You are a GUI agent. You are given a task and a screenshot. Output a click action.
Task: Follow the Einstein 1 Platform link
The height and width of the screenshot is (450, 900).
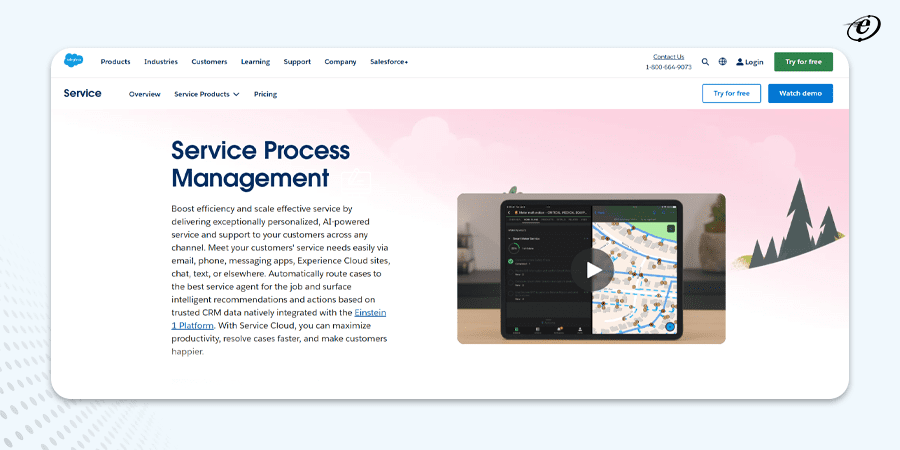click(279, 319)
